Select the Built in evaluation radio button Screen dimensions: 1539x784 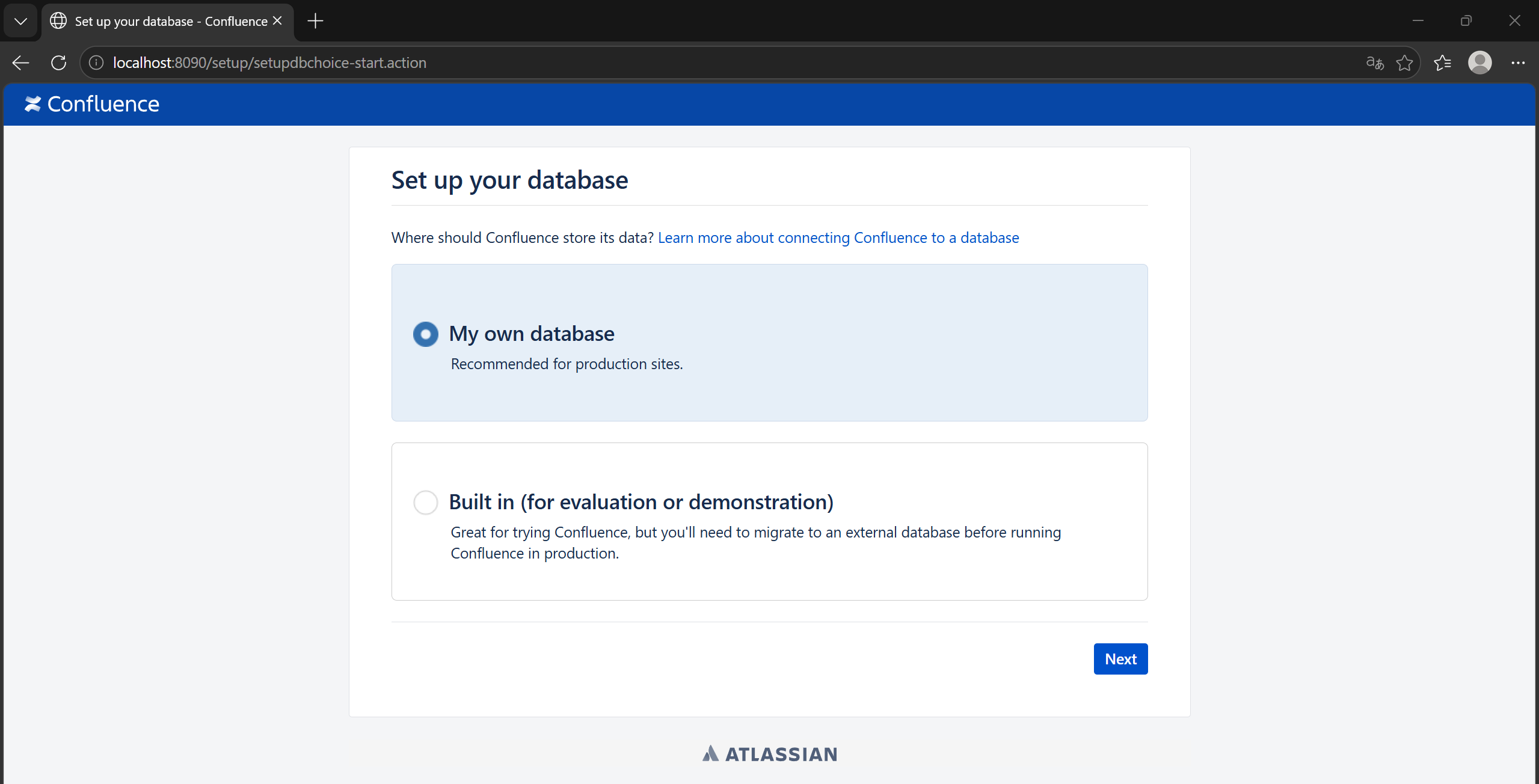pos(425,503)
